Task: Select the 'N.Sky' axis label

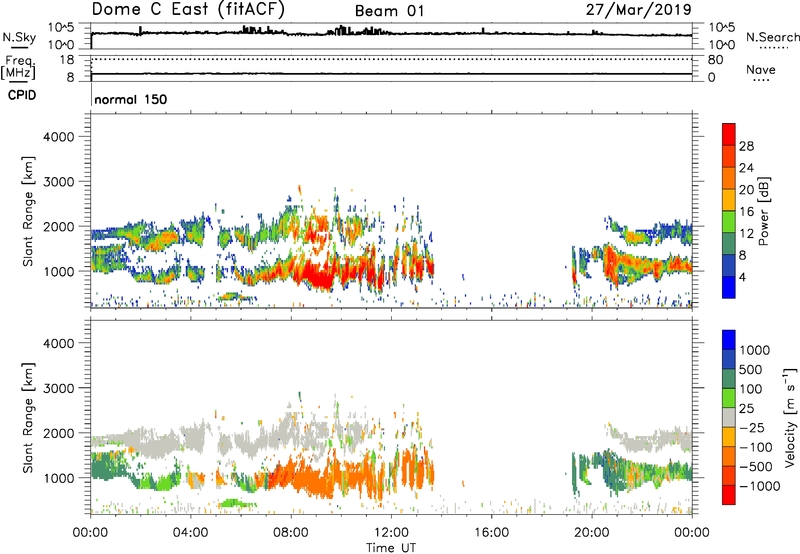Action: click(x=19, y=37)
